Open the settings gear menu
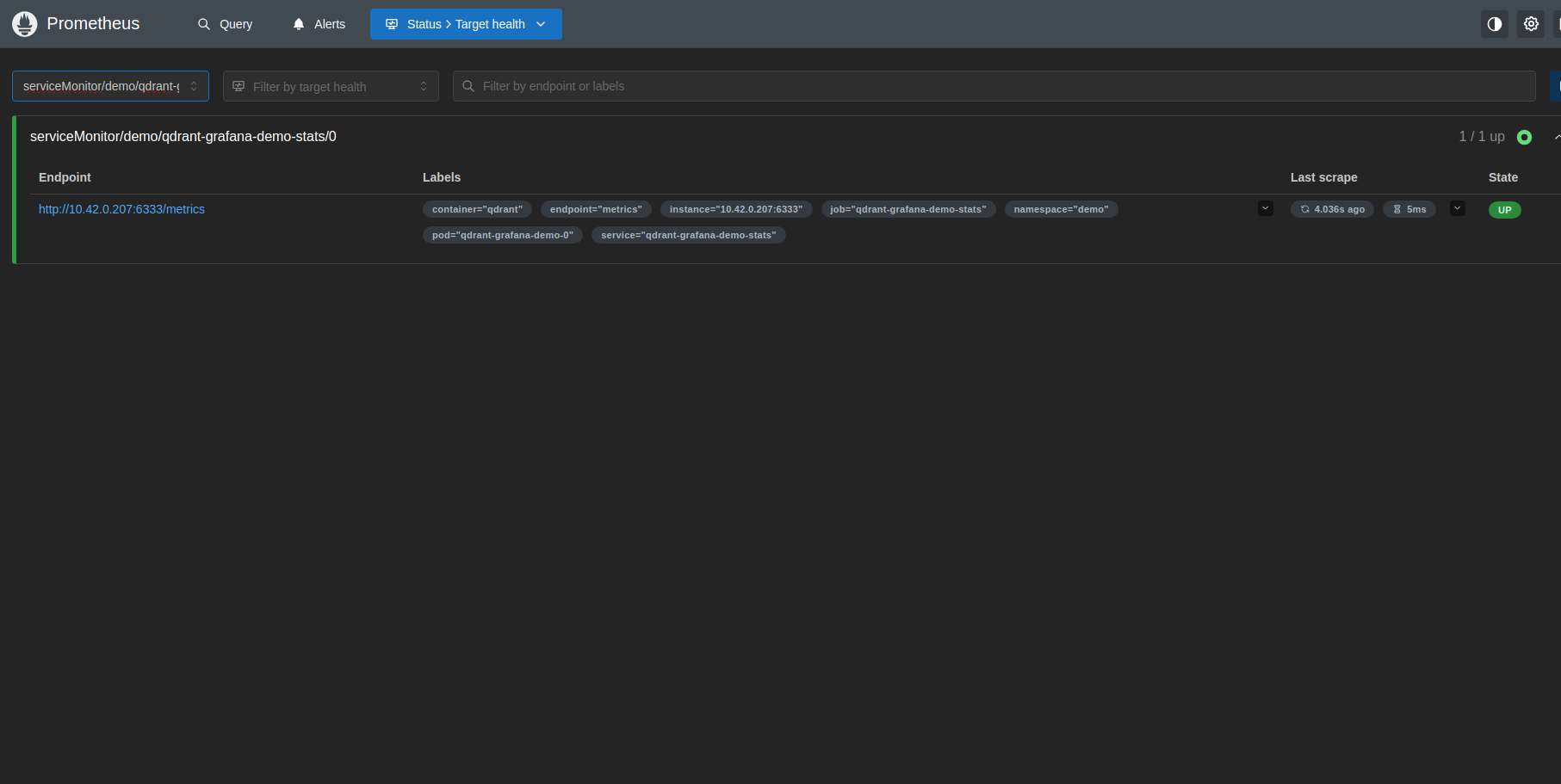 point(1531,24)
